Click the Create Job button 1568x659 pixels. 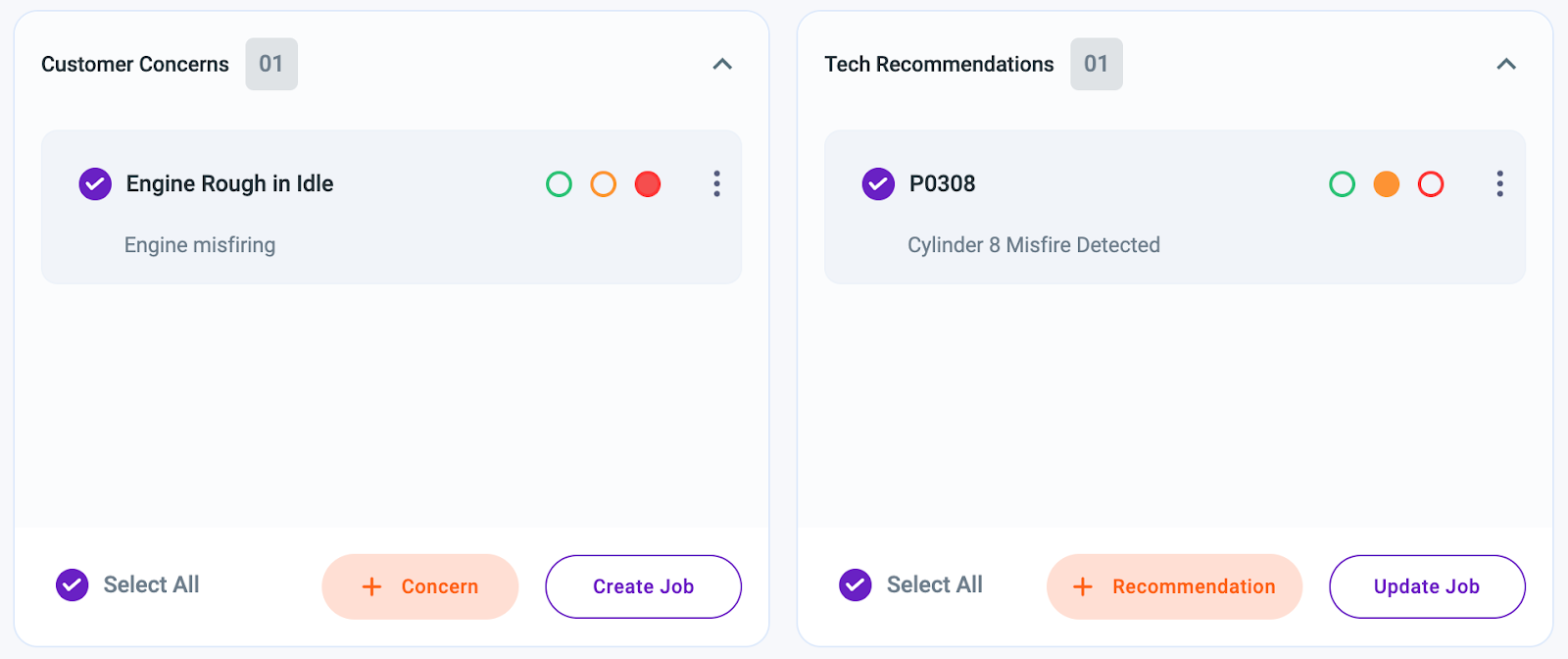[x=643, y=586]
